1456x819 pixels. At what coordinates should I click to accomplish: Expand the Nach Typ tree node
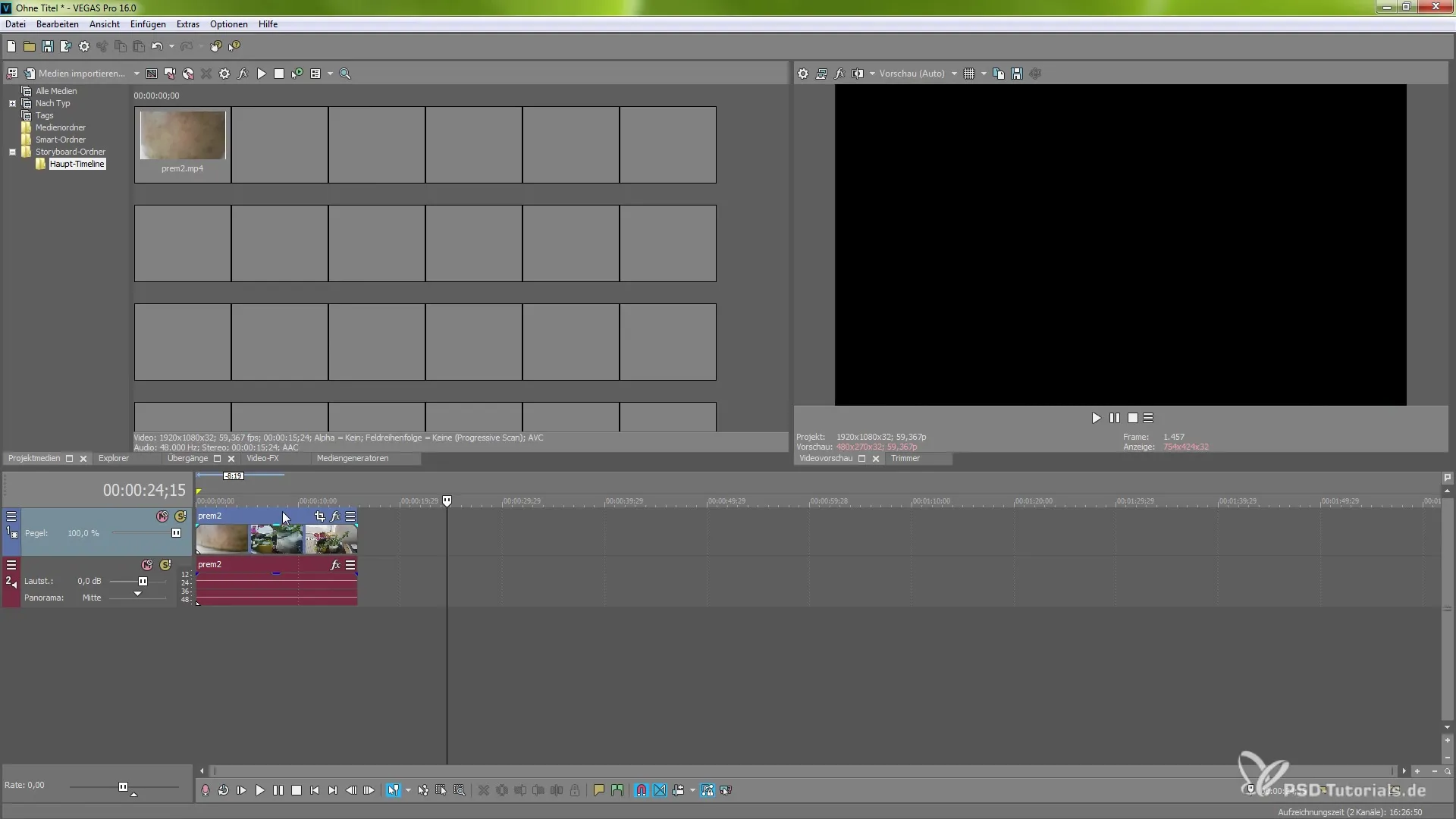point(12,103)
